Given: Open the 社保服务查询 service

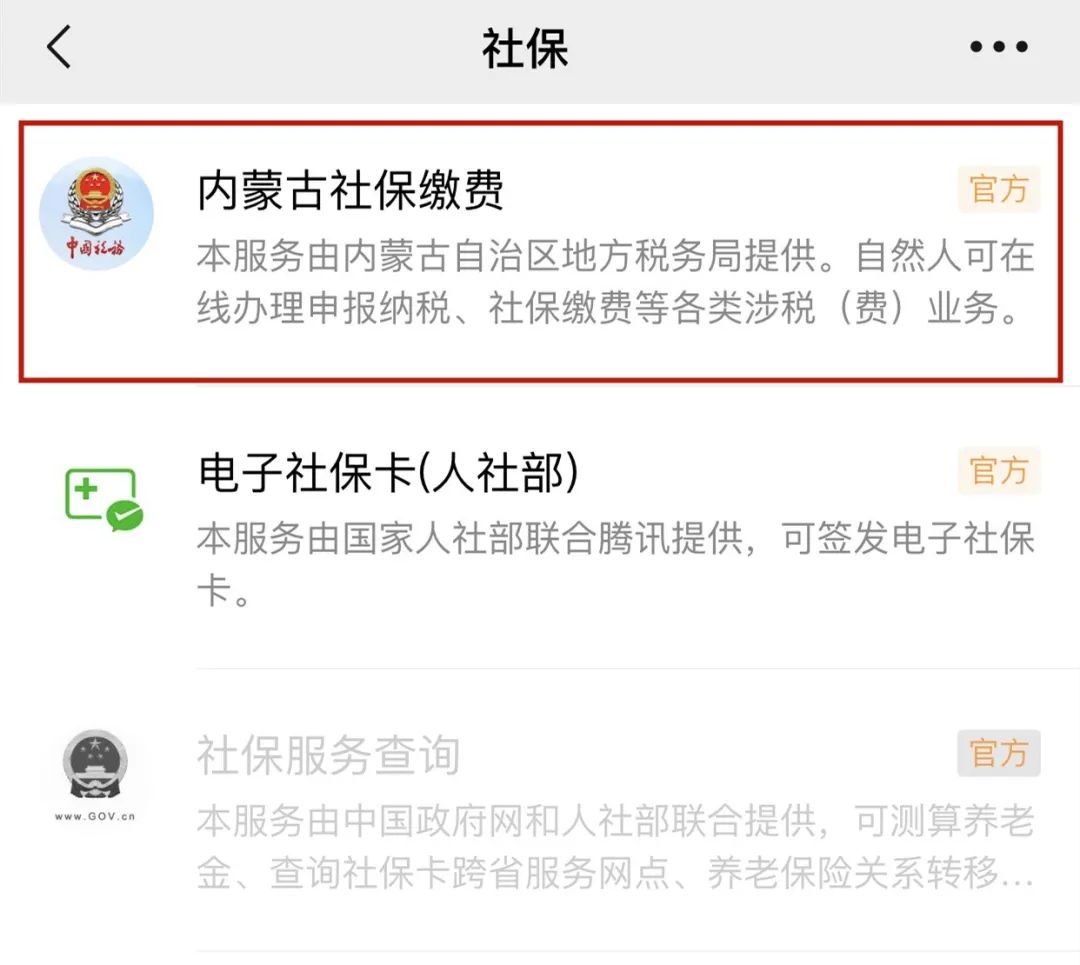Looking at the screenshot, I should [540, 811].
